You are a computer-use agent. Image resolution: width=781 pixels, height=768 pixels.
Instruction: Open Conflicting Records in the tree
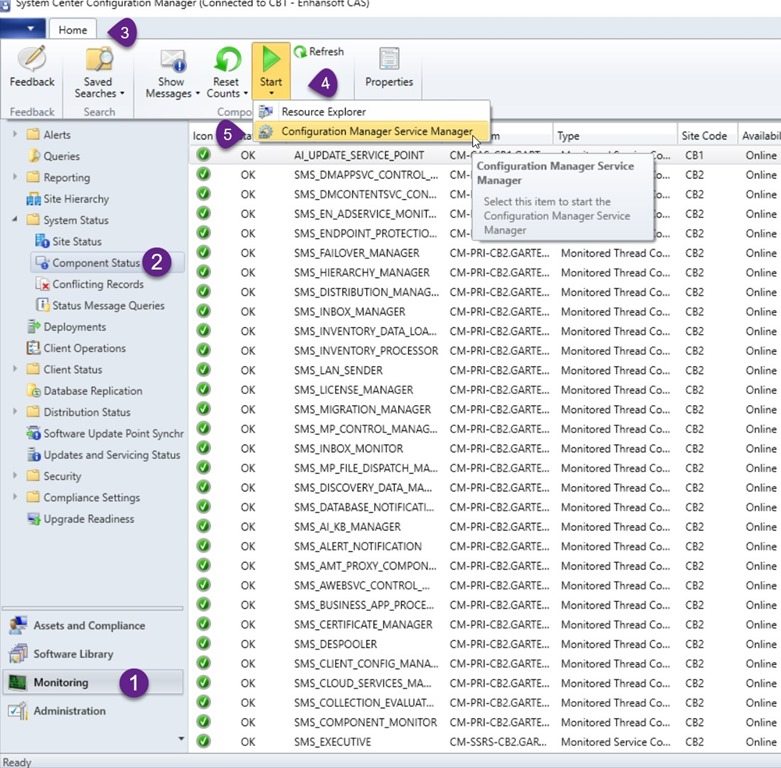click(x=98, y=284)
